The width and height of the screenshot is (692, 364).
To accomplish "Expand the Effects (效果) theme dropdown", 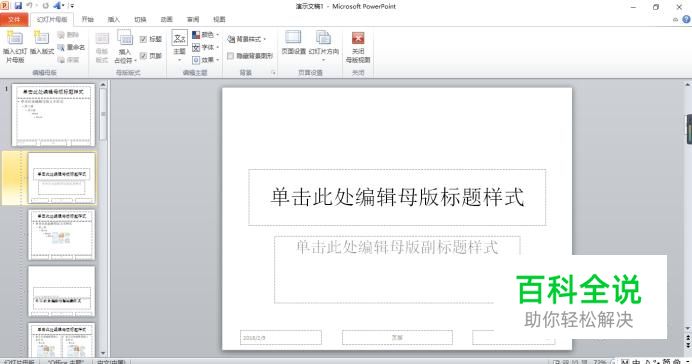I will click(205, 59).
